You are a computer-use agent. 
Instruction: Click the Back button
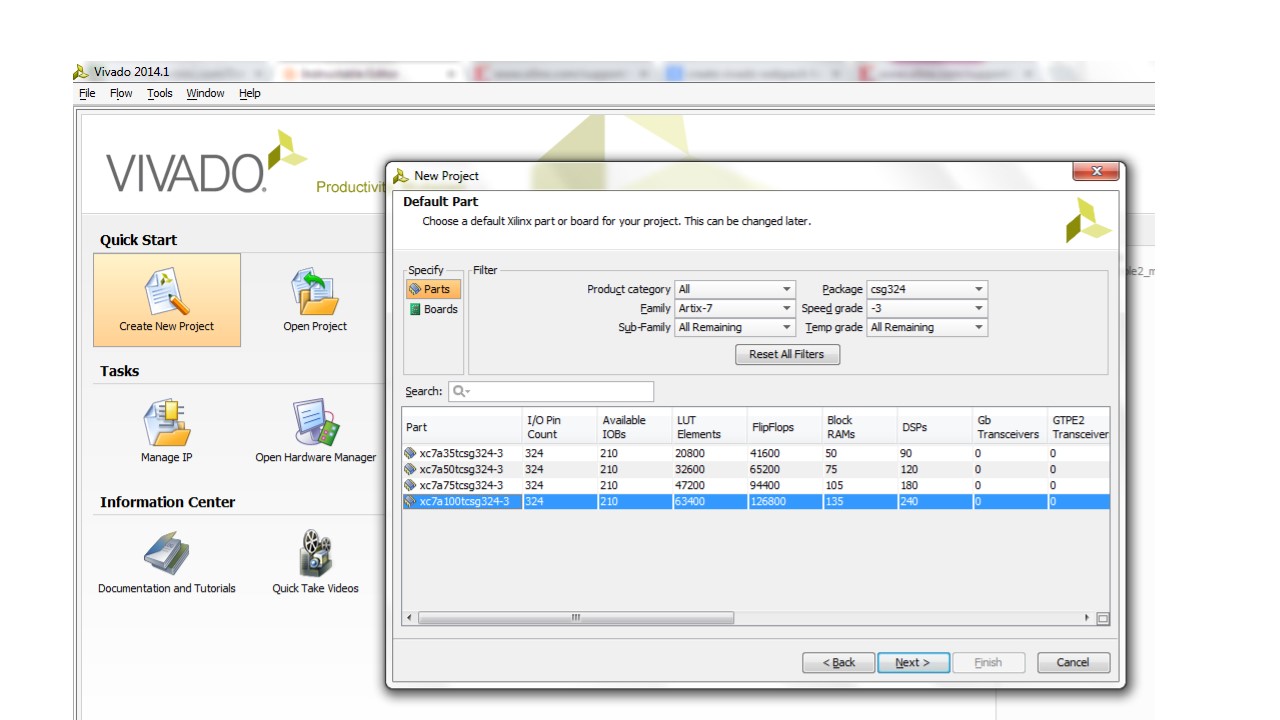[x=839, y=662]
